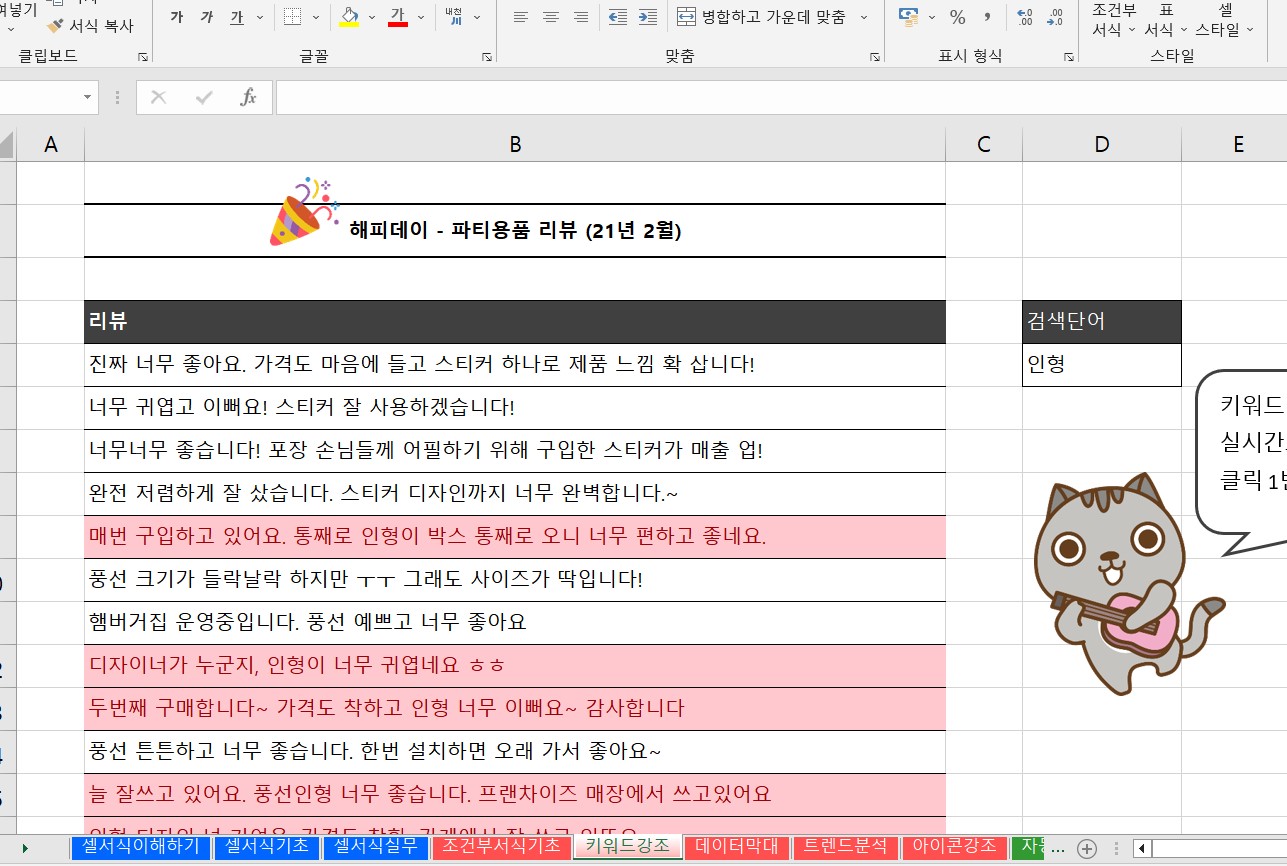Open Conditional Formatting (조건부 서식) menu
The height and width of the screenshot is (866, 1287).
coord(1114,20)
